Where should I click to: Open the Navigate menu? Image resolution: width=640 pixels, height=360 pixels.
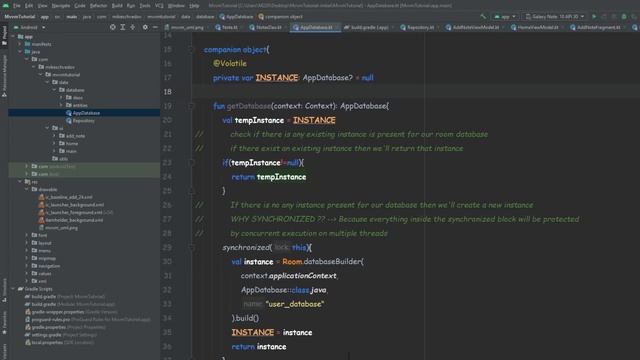click(61, 6)
